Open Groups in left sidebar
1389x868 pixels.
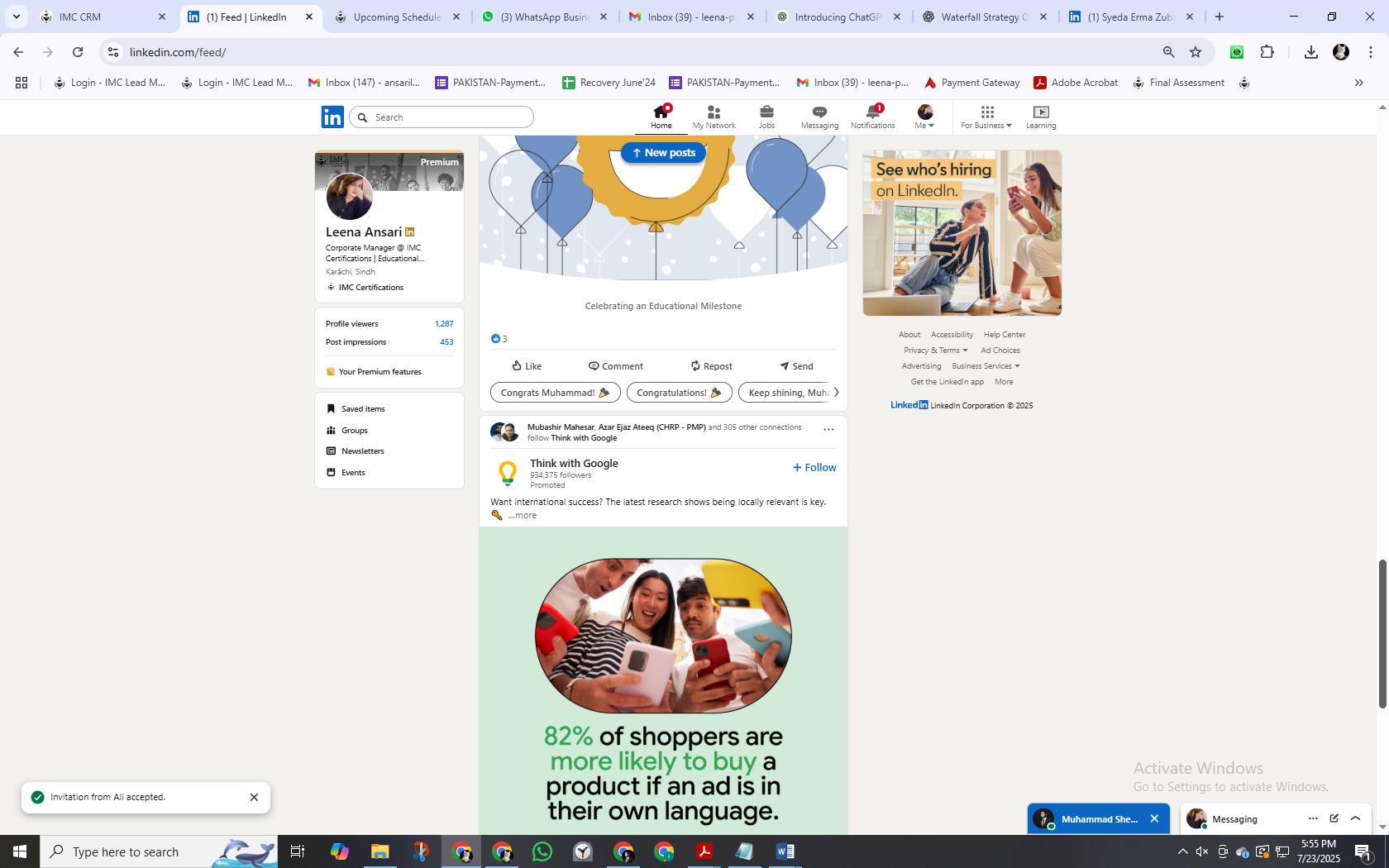347,431
